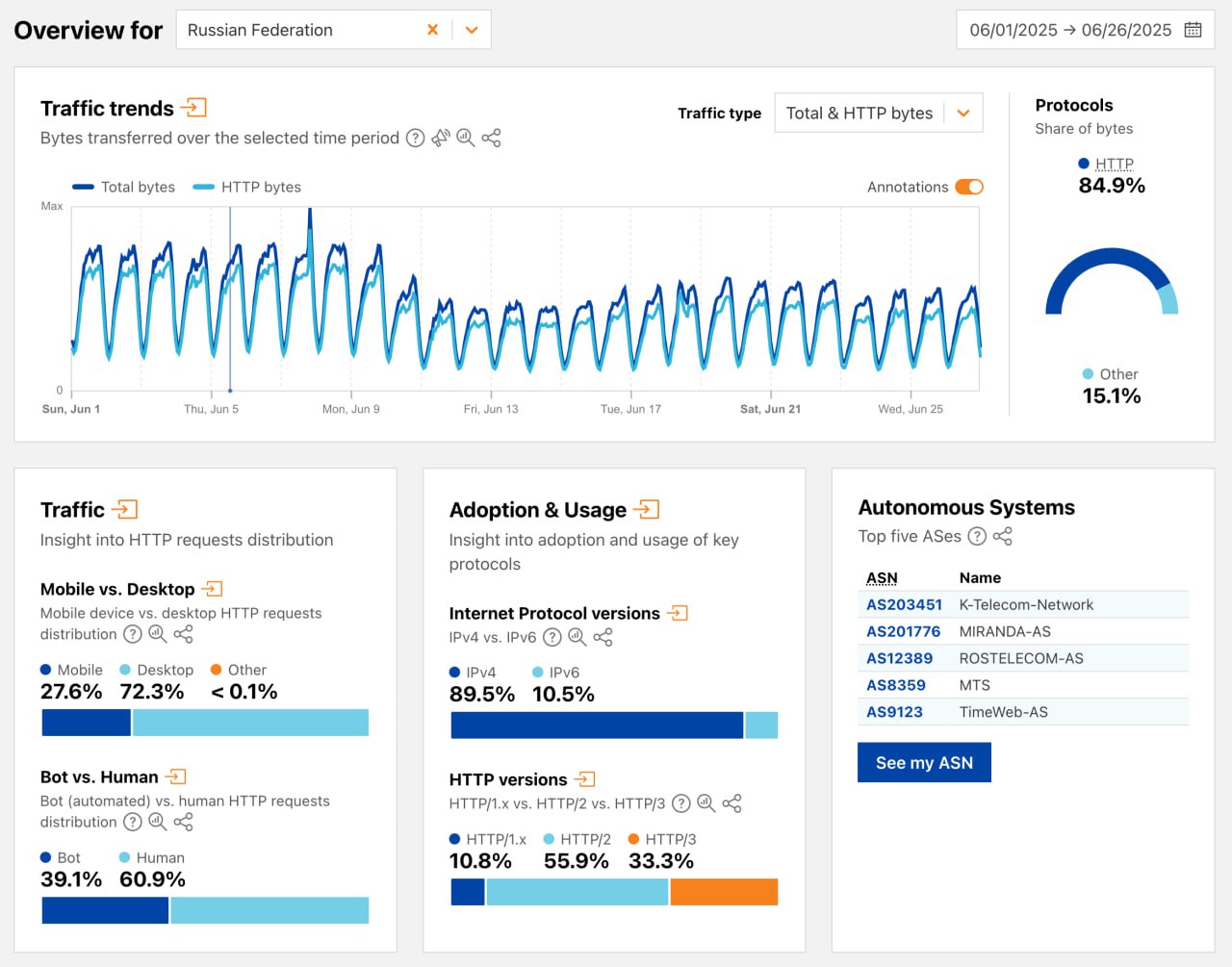Click the orange HTTP/3 bar segment
Screen dimensions: 1232x967
pos(724,892)
